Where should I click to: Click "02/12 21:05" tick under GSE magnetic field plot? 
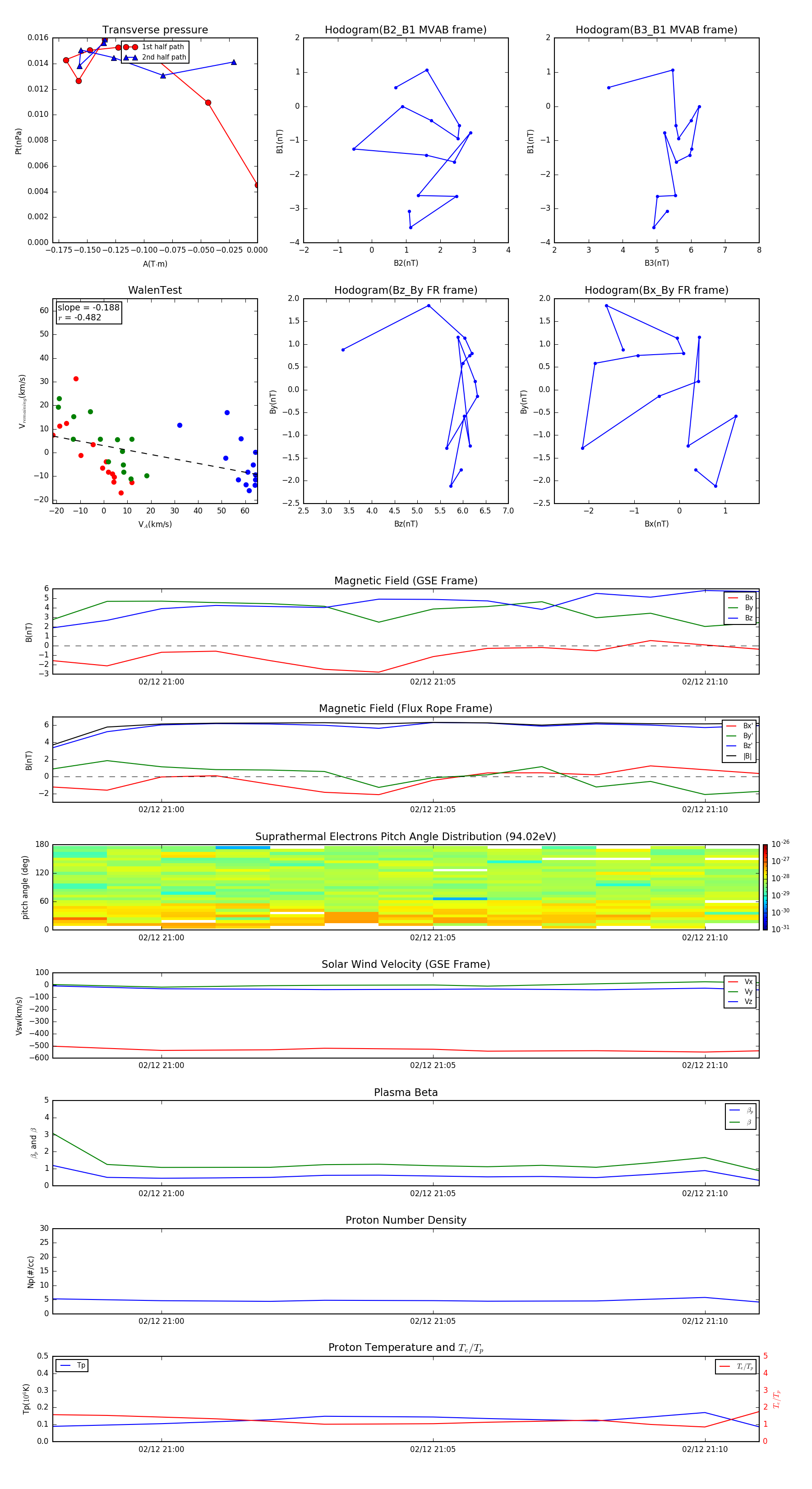tap(433, 682)
